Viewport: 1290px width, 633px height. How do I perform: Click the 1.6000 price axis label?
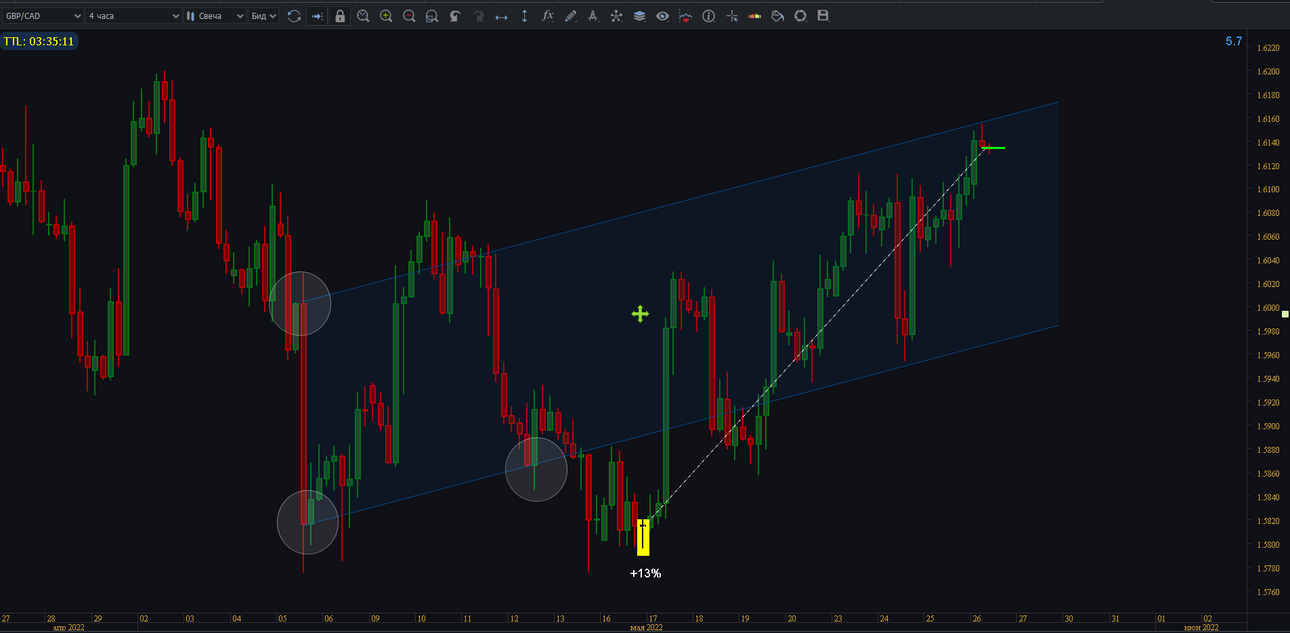(1268, 308)
